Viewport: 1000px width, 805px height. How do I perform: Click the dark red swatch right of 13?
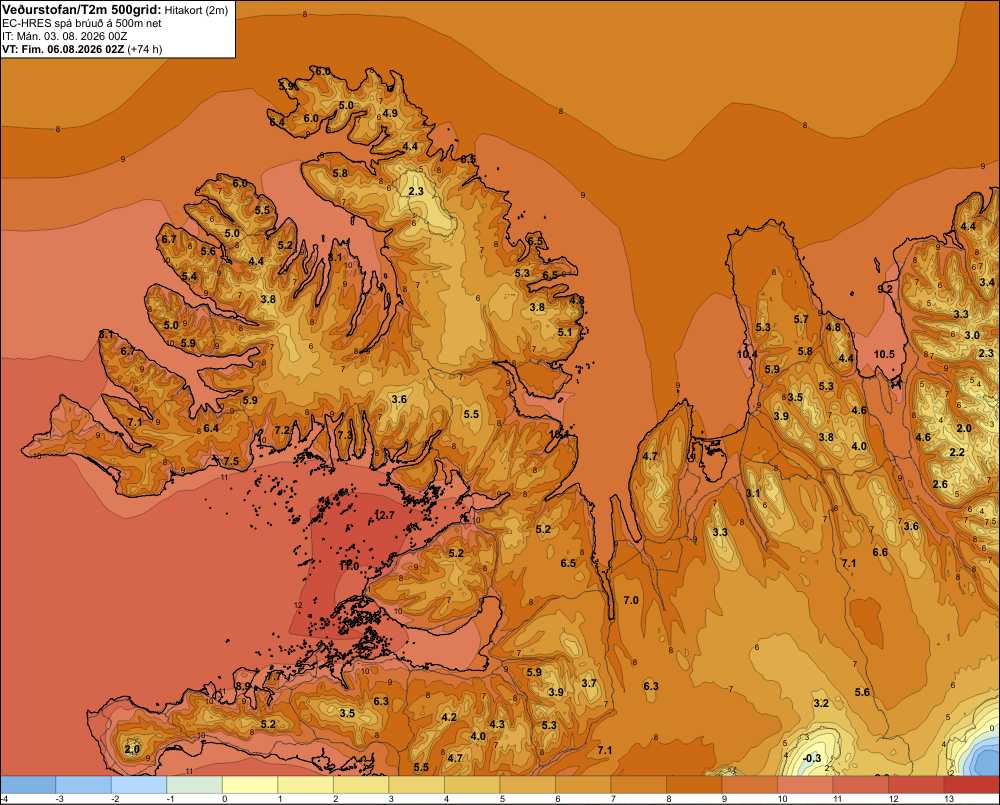click(x=971, y=785)
